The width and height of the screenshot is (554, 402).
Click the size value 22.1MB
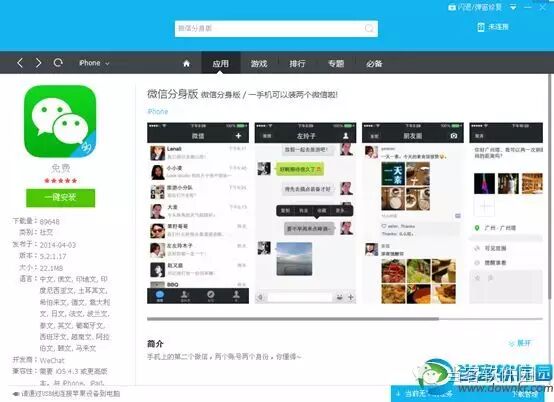point(51,268)
